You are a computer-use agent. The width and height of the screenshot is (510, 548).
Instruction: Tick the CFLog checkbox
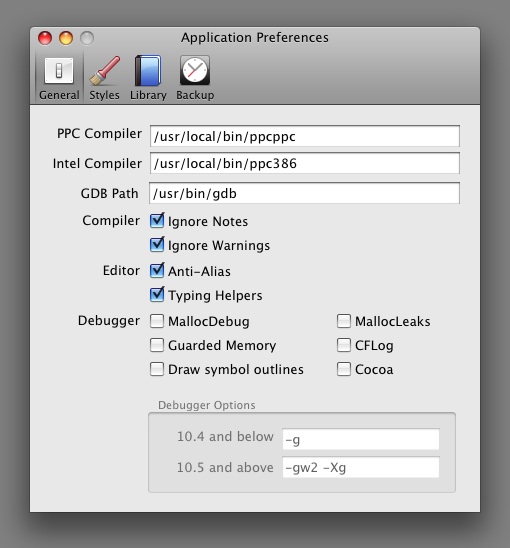(x=344, y=345)
